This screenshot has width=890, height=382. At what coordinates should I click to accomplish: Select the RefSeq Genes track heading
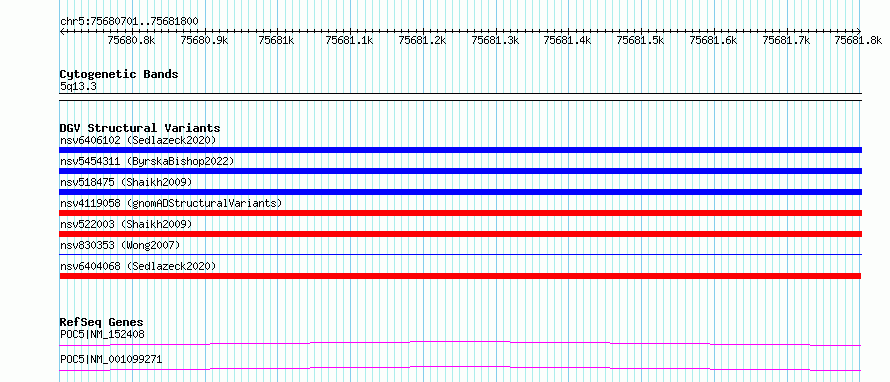(x=102, y=322)
